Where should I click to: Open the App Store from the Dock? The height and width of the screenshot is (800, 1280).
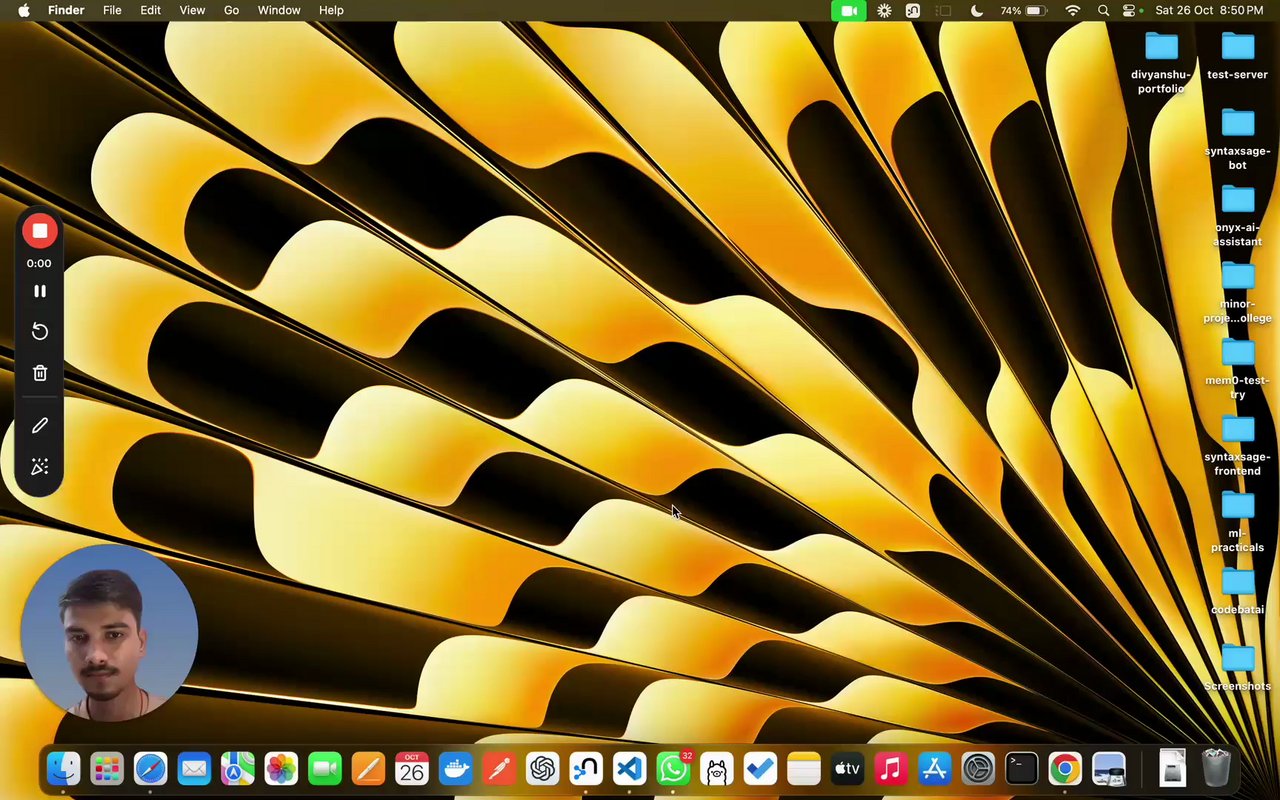coord(934,768)
